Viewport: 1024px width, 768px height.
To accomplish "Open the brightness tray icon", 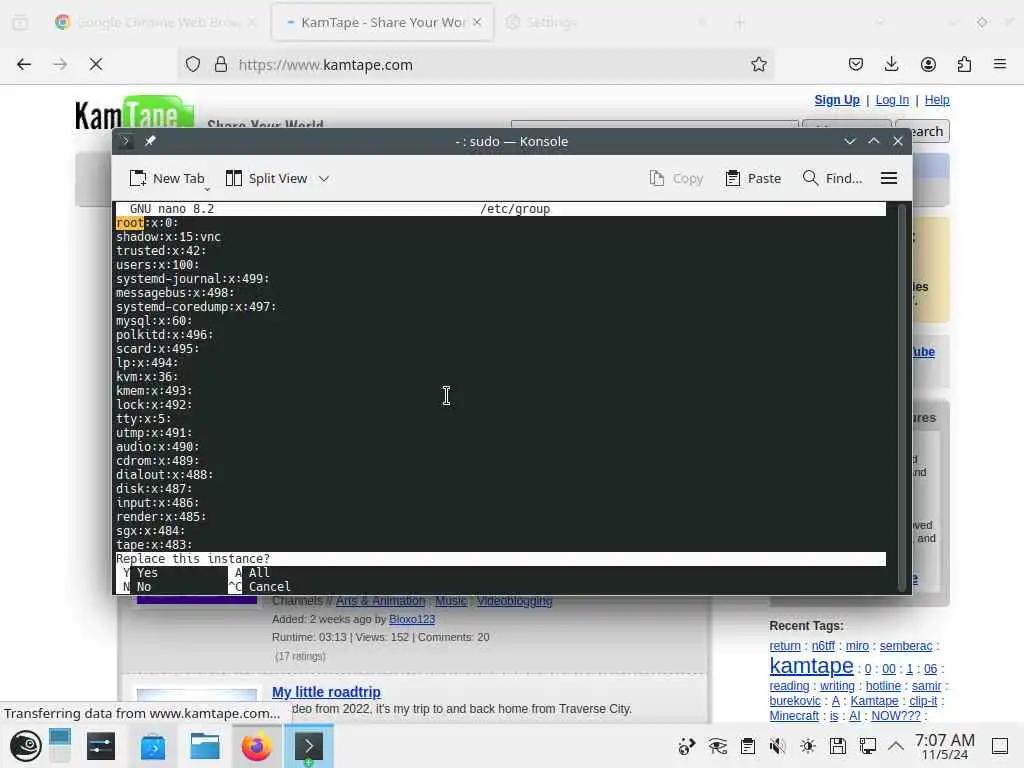I will (808, 746).
